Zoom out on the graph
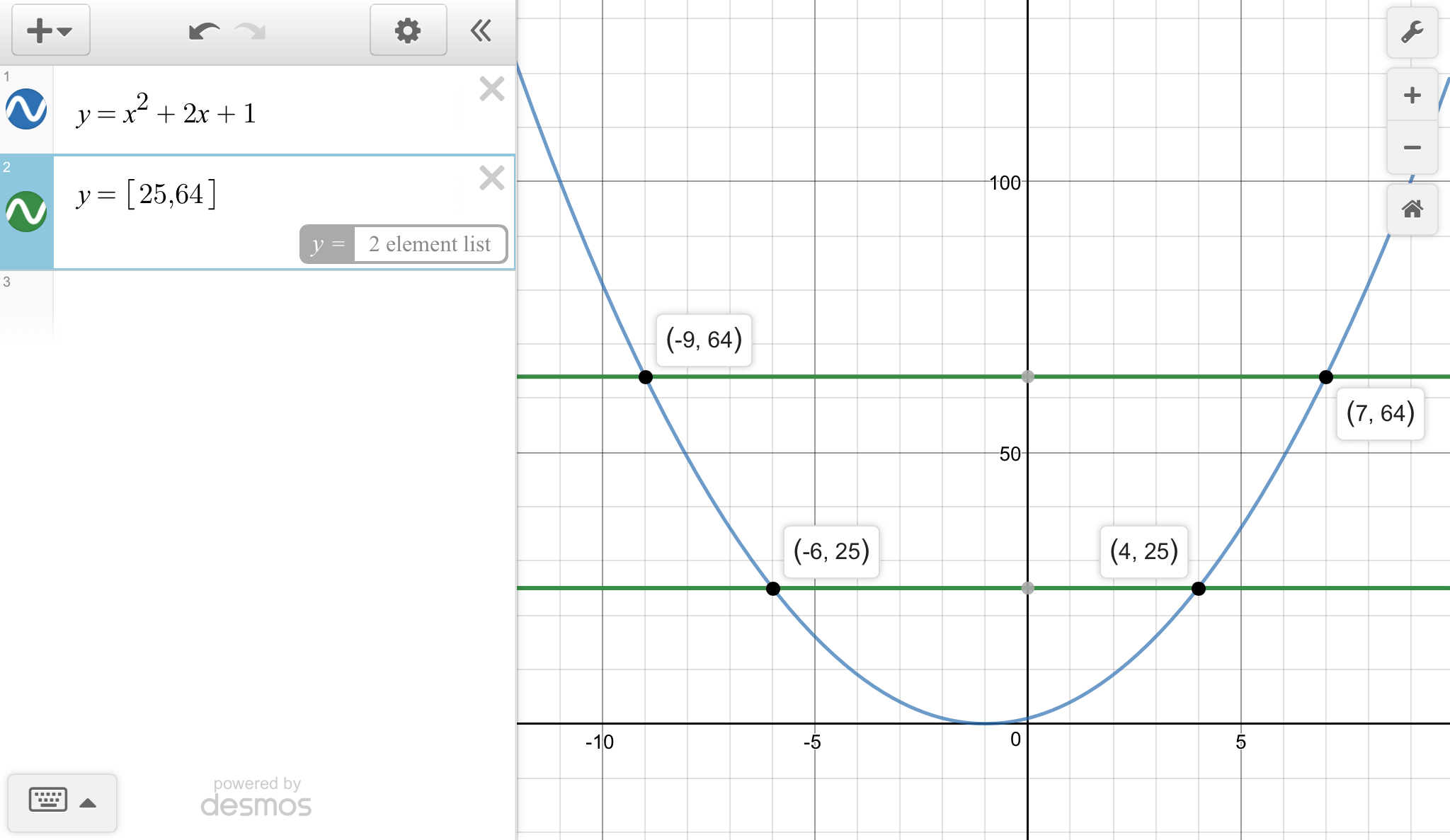1450x840 pixels. pos(1412,147)
